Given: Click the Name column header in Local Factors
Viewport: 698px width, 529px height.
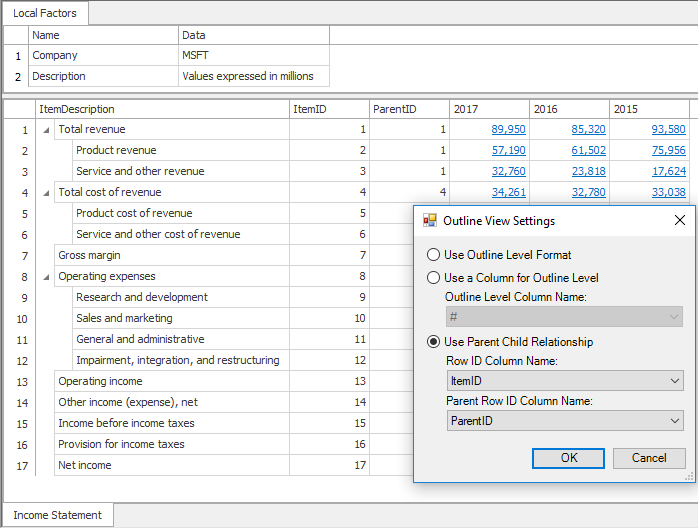Looking at the screenshot, I should tap(103, 35).
